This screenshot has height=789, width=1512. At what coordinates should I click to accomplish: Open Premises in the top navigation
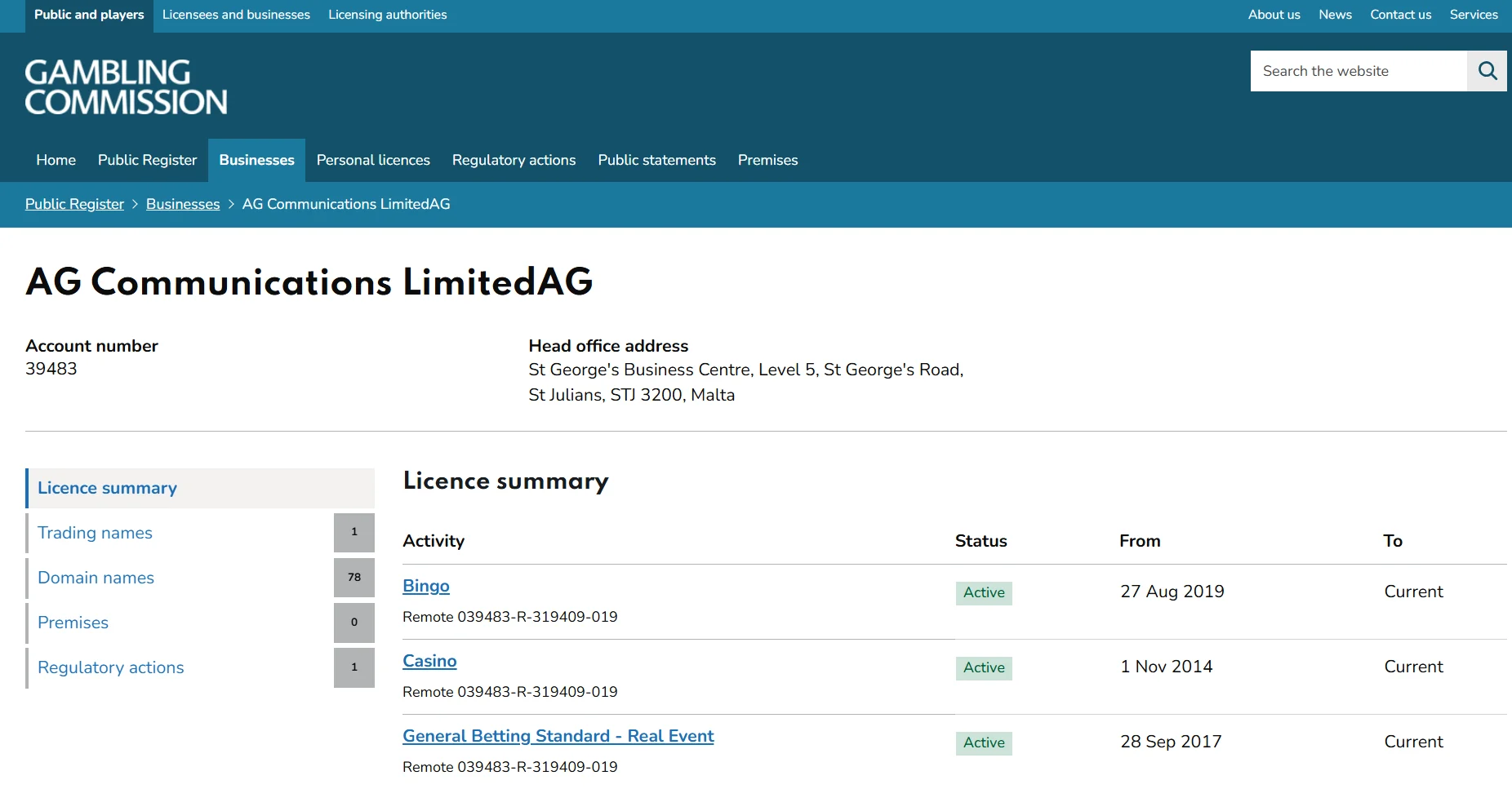(767, 160)
